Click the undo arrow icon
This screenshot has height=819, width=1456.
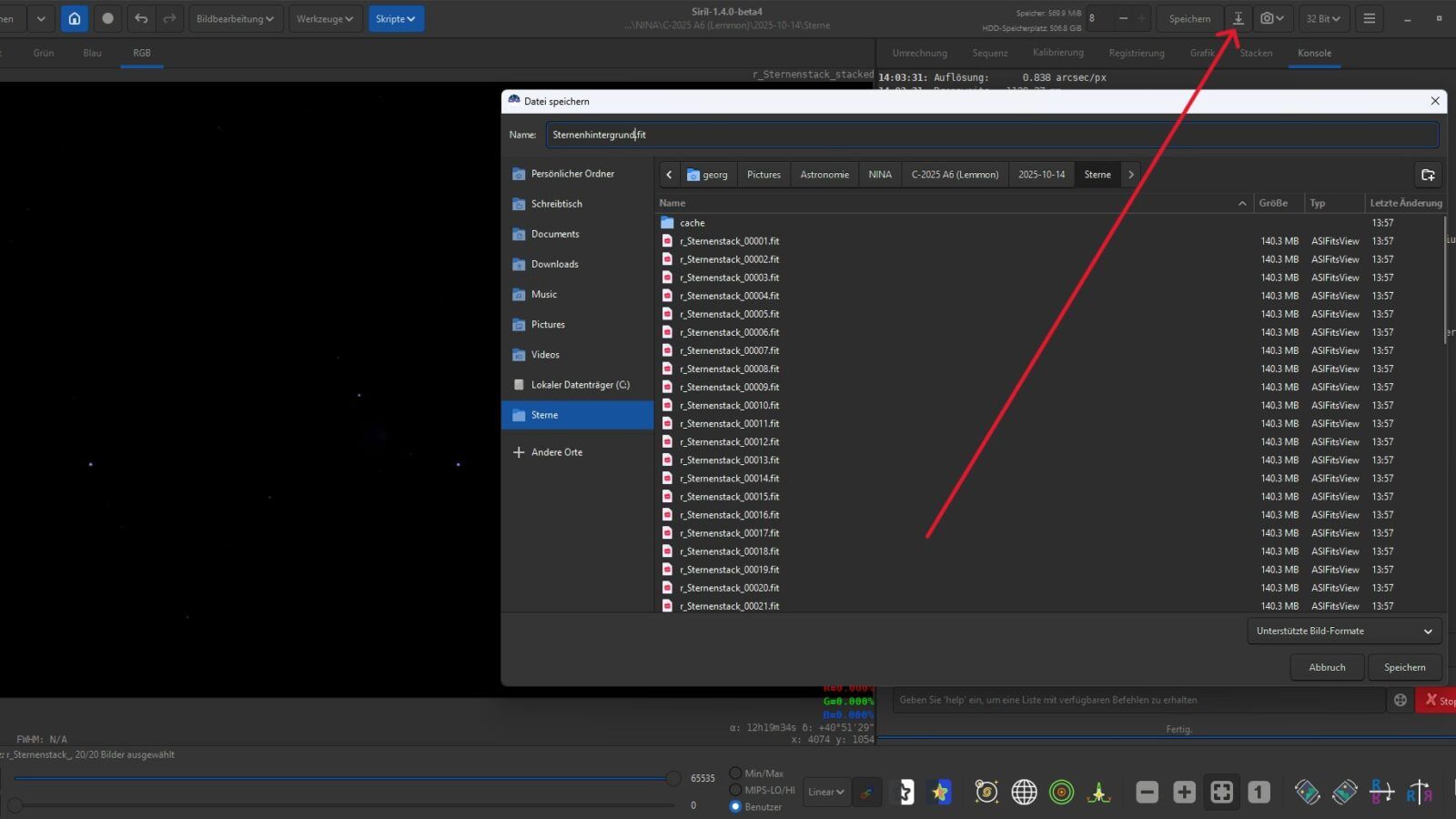point(141,18)
